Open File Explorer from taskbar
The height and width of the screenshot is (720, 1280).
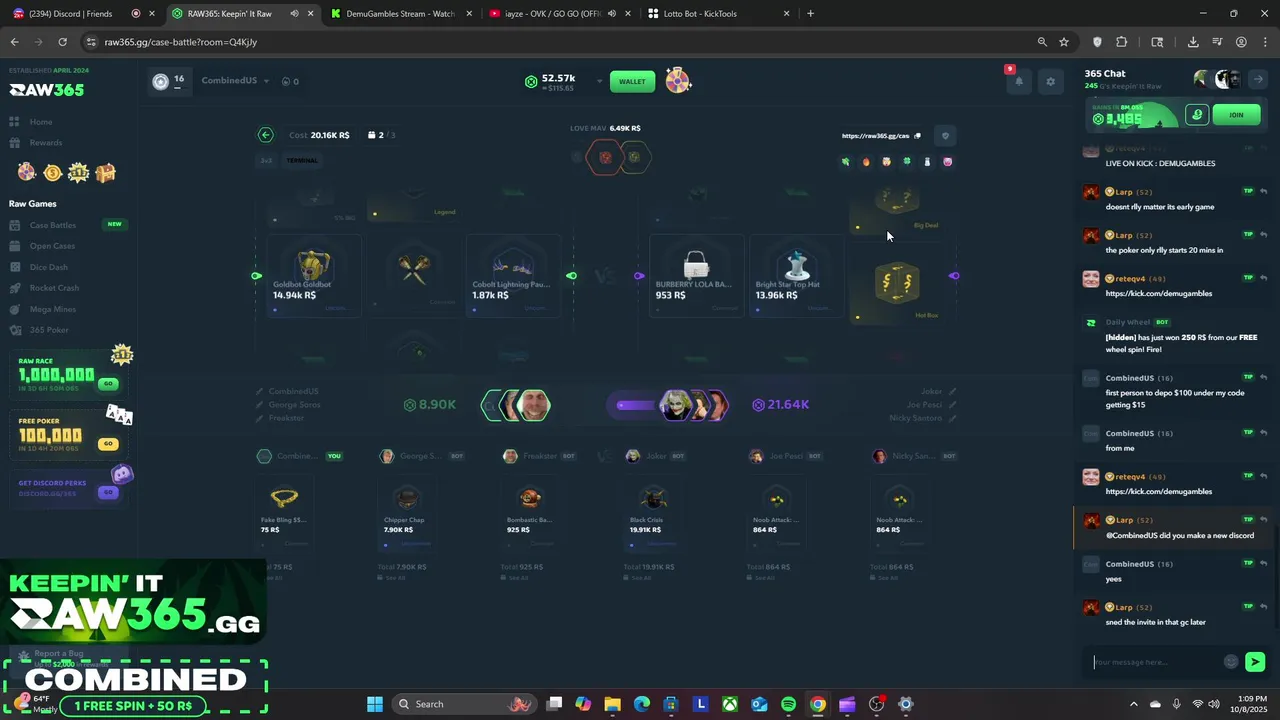[612, 704]
